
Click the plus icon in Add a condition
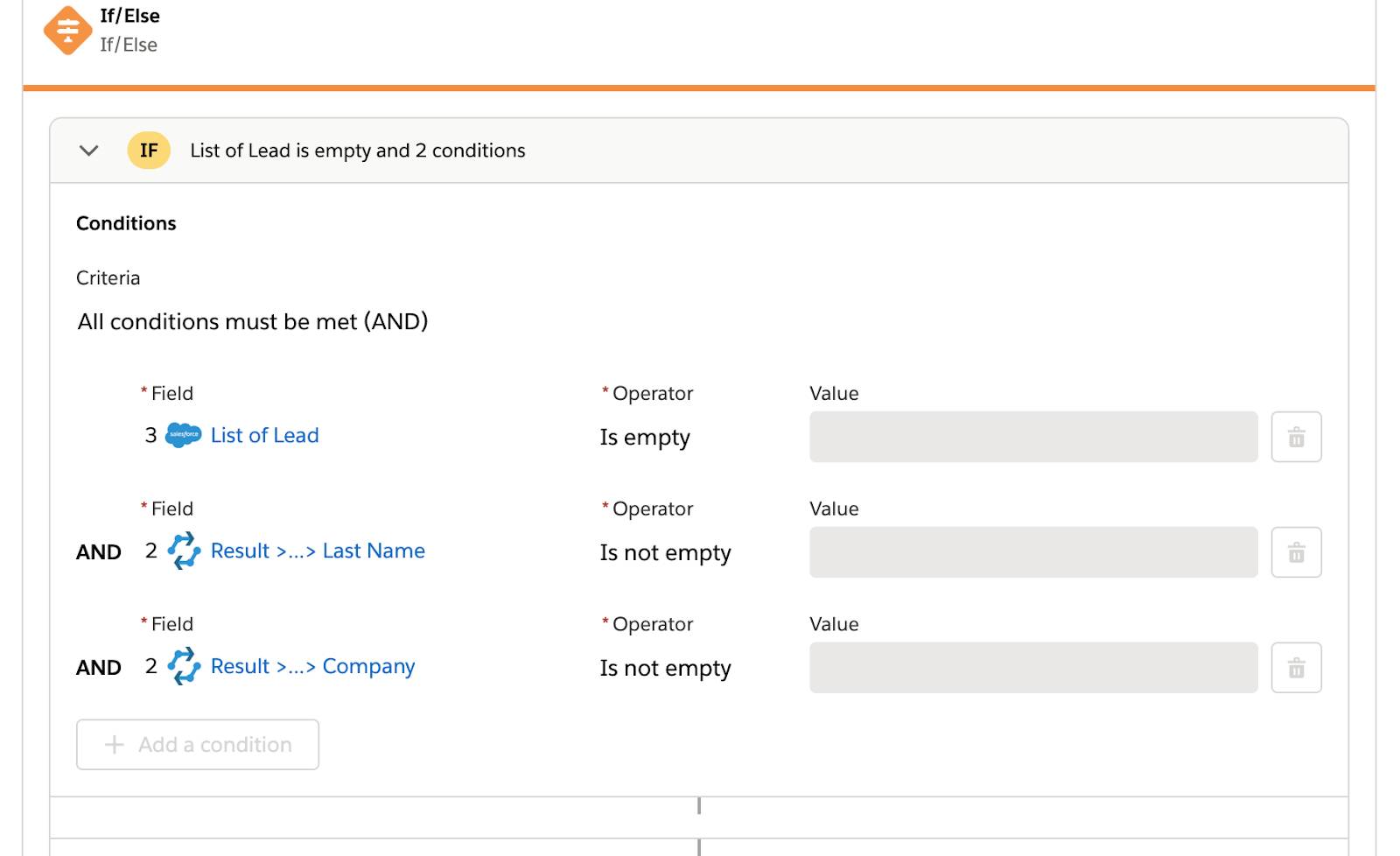(x=114, y=745)
